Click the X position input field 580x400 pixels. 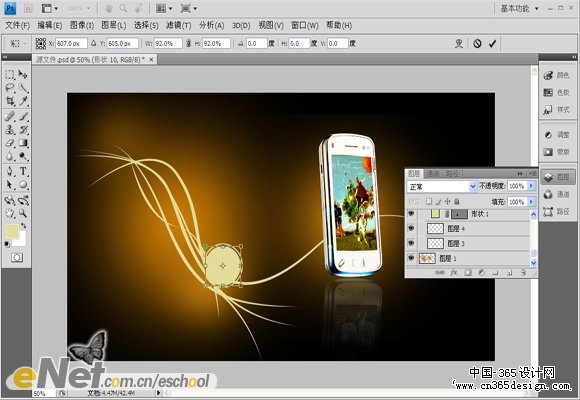click(71, 44)
